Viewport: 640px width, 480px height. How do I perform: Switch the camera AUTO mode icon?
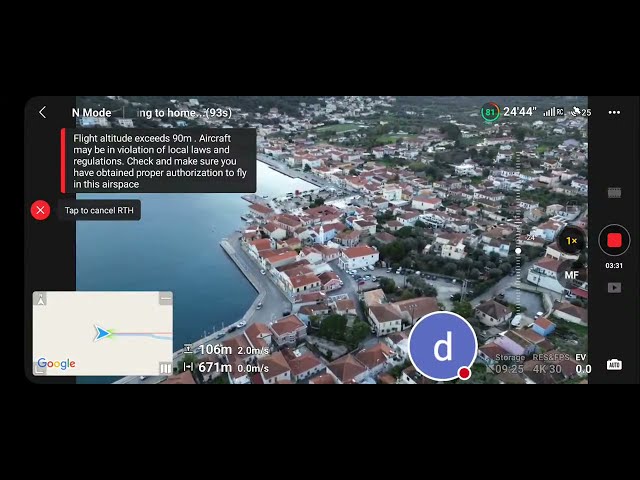(x=614, y=364)
